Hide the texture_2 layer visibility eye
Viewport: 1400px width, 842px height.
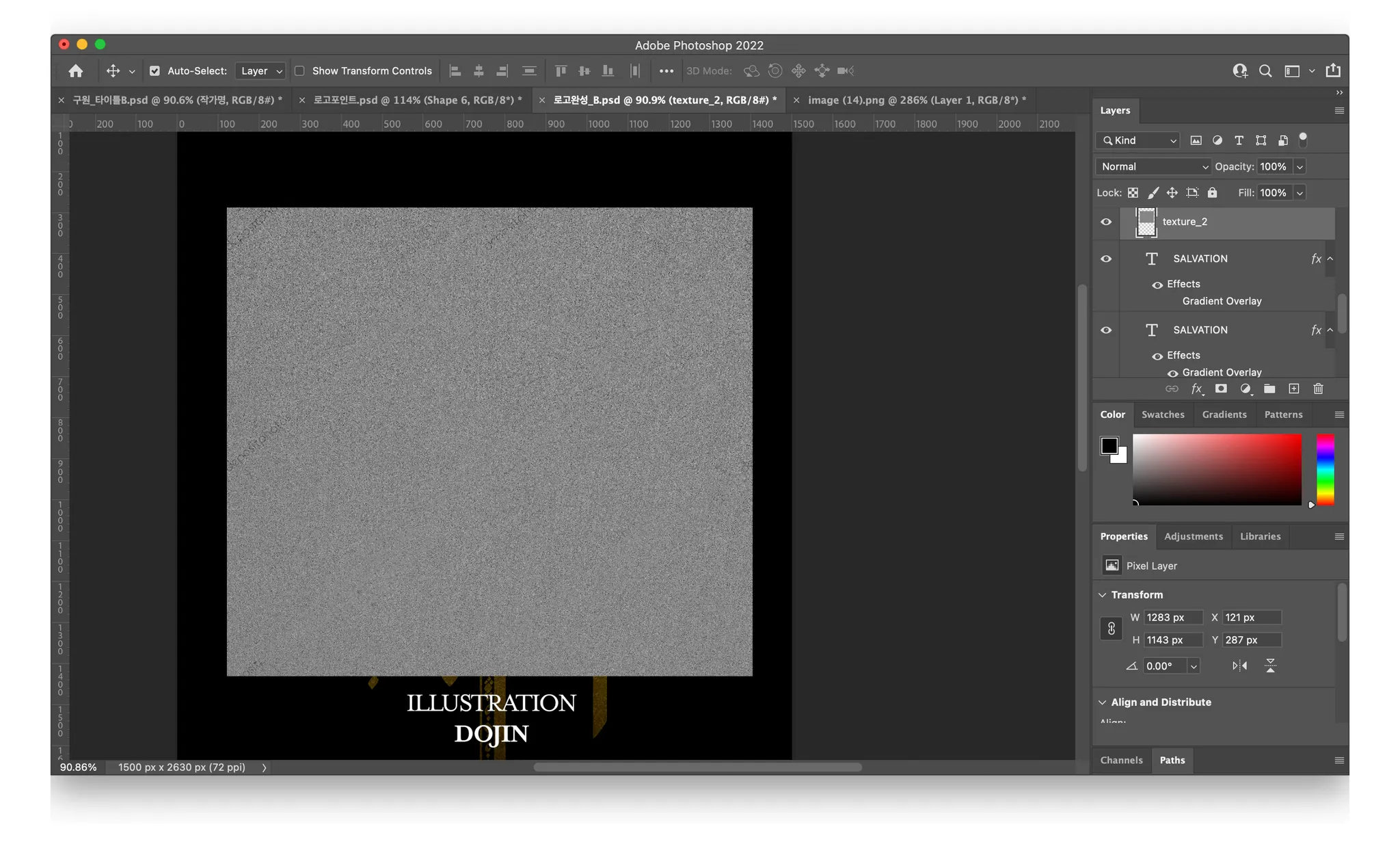(1106, 222)
